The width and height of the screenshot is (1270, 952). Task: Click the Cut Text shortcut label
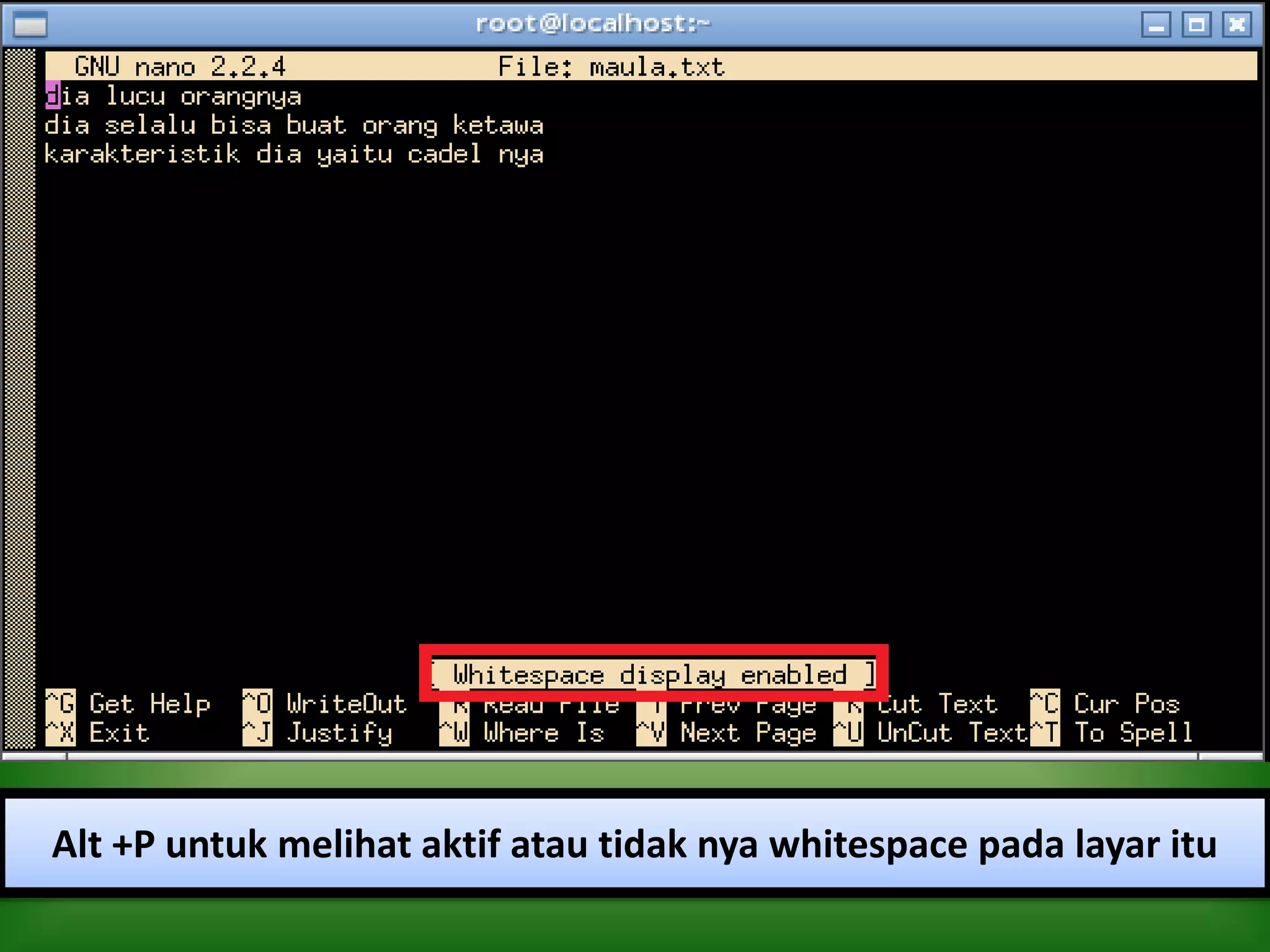[938, 705]
